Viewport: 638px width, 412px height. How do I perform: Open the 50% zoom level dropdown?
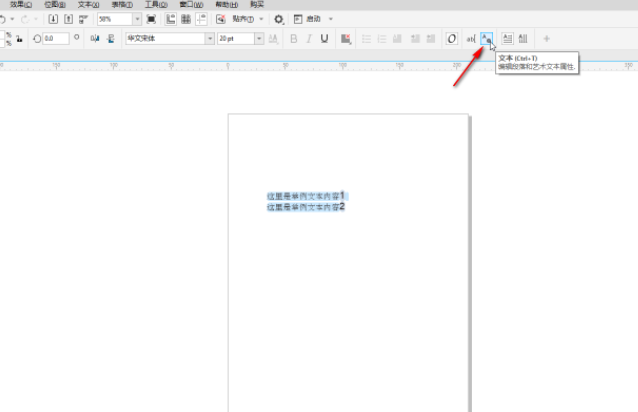137,19
